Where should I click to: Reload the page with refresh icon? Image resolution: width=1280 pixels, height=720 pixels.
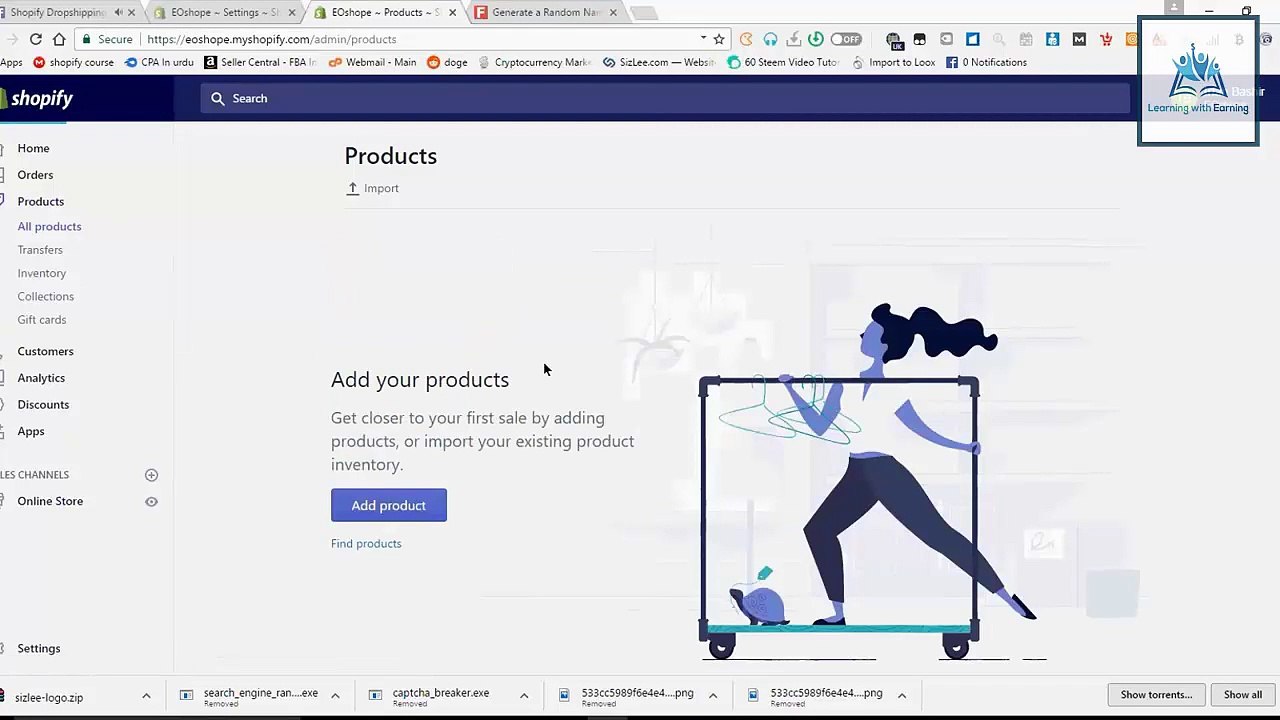[36, 39]
